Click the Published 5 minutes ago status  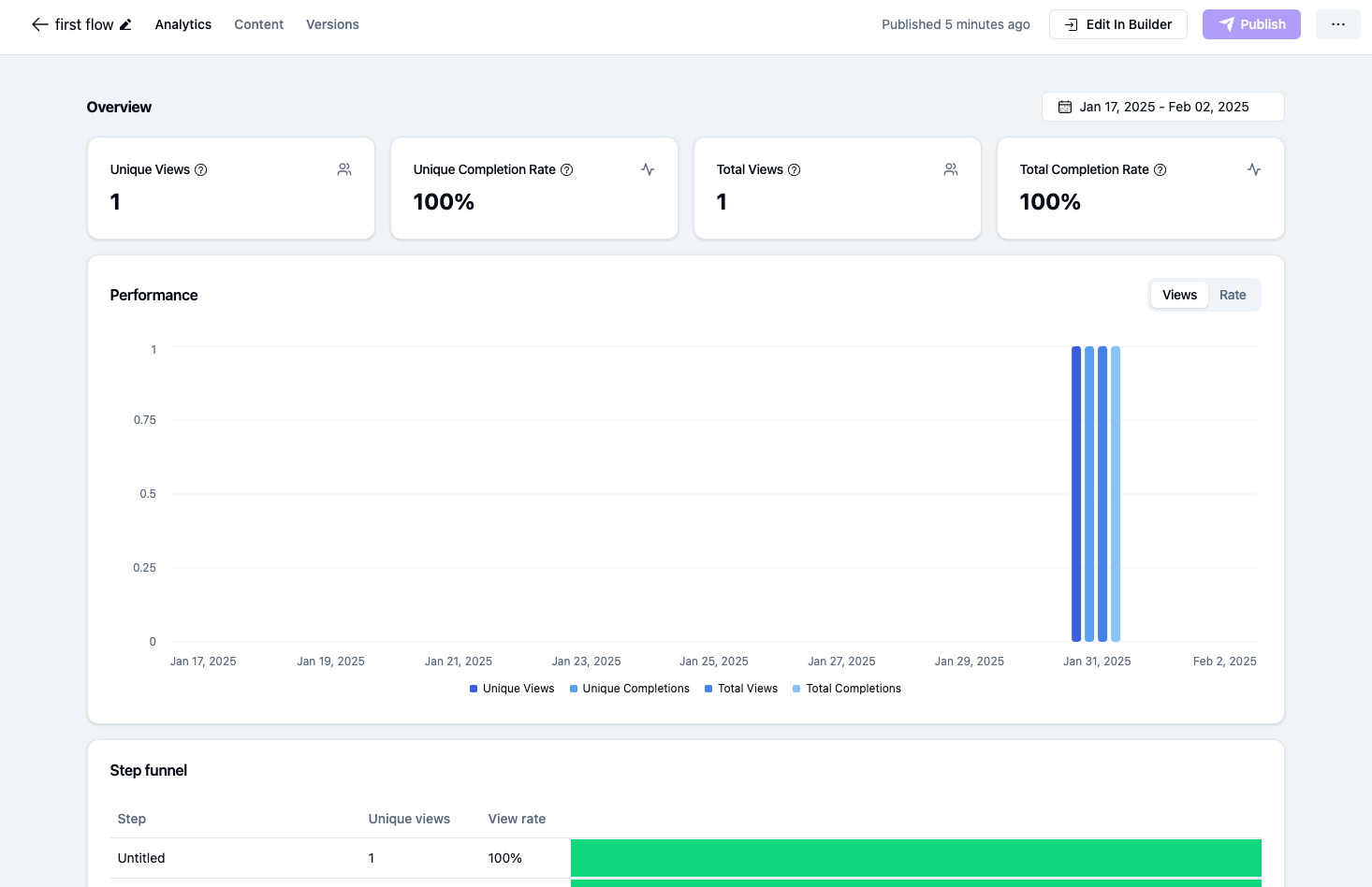pyautogui.click(x=956, y=24)
